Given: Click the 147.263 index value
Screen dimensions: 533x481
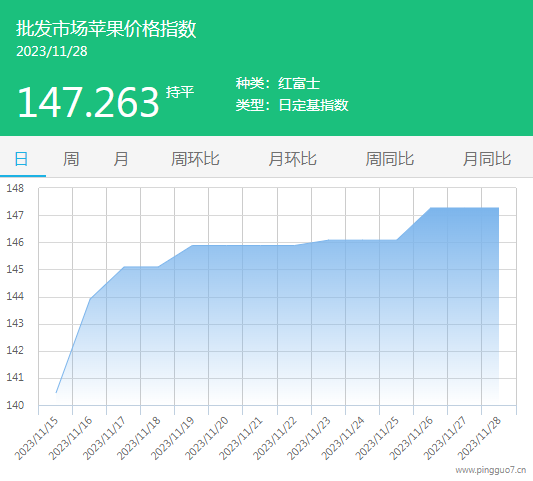Looking at the screenshot, I should (88, 102).
